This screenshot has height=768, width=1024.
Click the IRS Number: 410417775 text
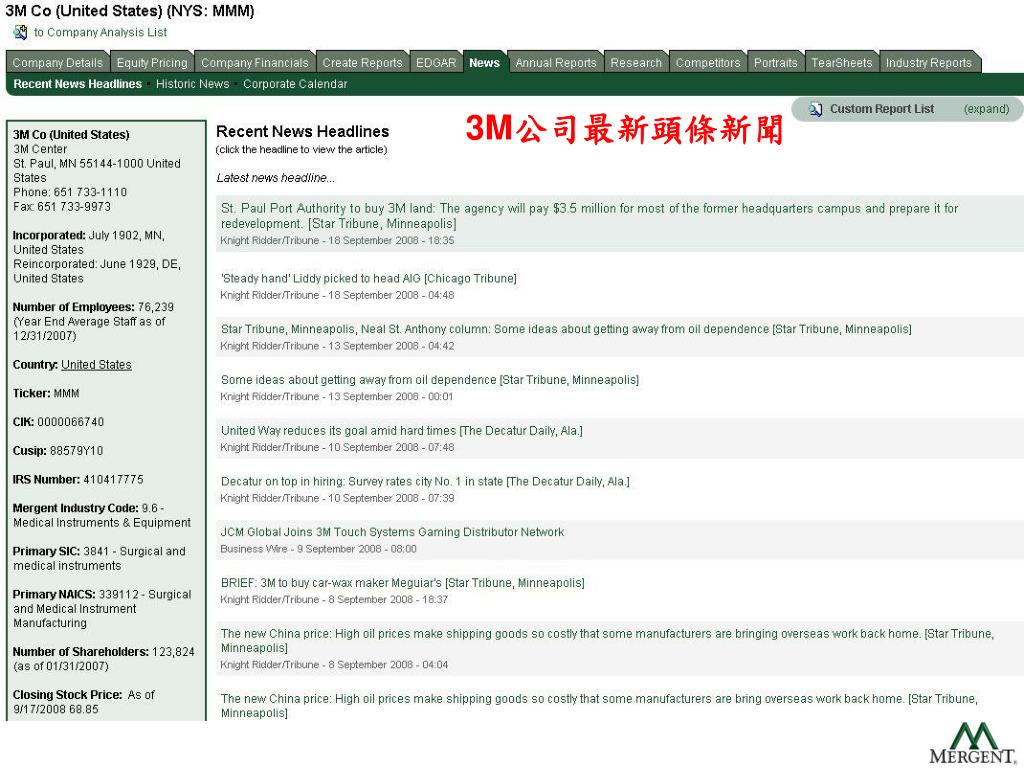click(x=78, y=479)
